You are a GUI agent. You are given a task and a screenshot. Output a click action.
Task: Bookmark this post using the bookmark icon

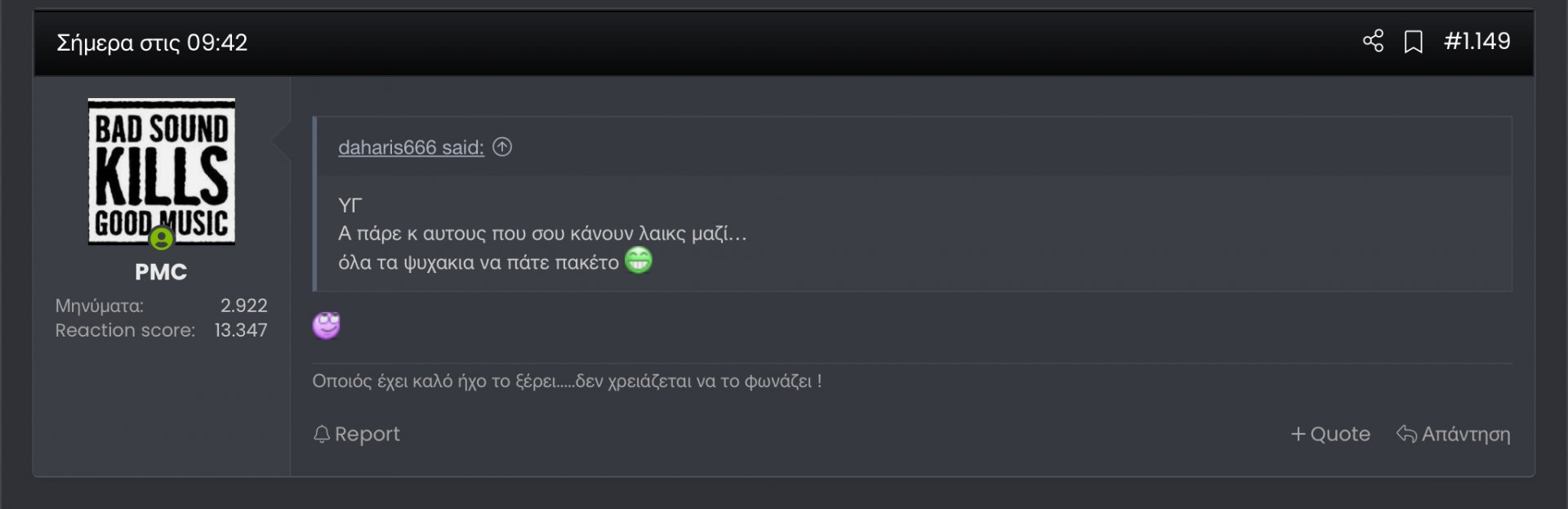pyautogui.click(x=1413, y=42)
